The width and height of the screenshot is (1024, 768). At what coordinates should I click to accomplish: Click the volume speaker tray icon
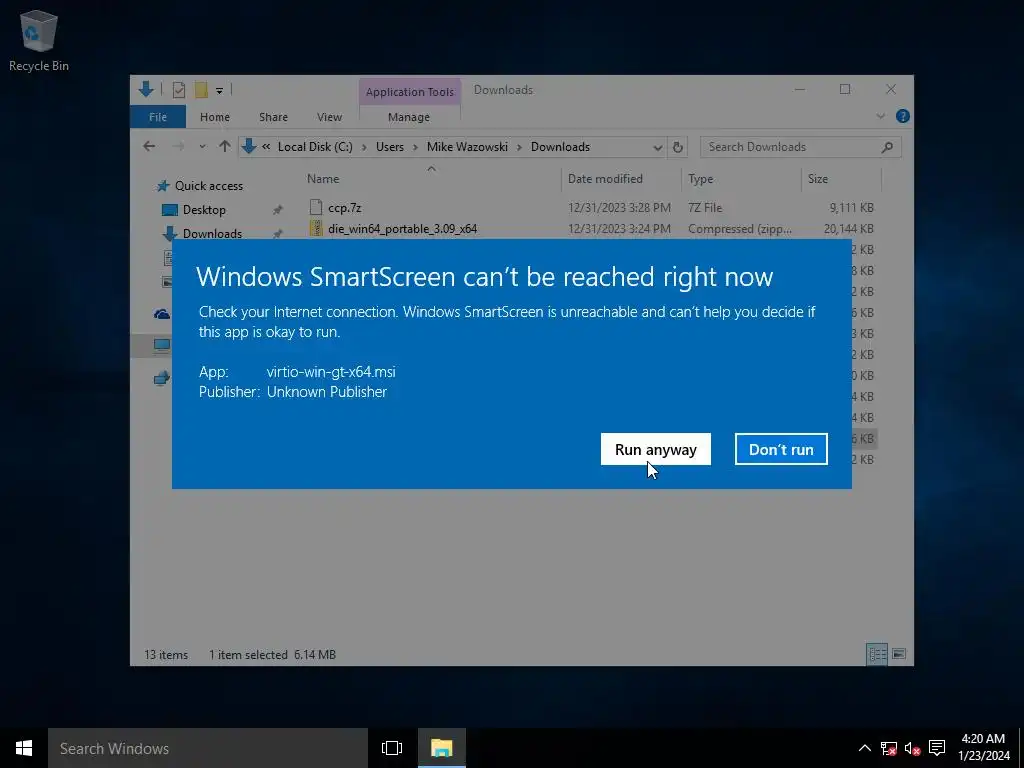click(912, 748)
